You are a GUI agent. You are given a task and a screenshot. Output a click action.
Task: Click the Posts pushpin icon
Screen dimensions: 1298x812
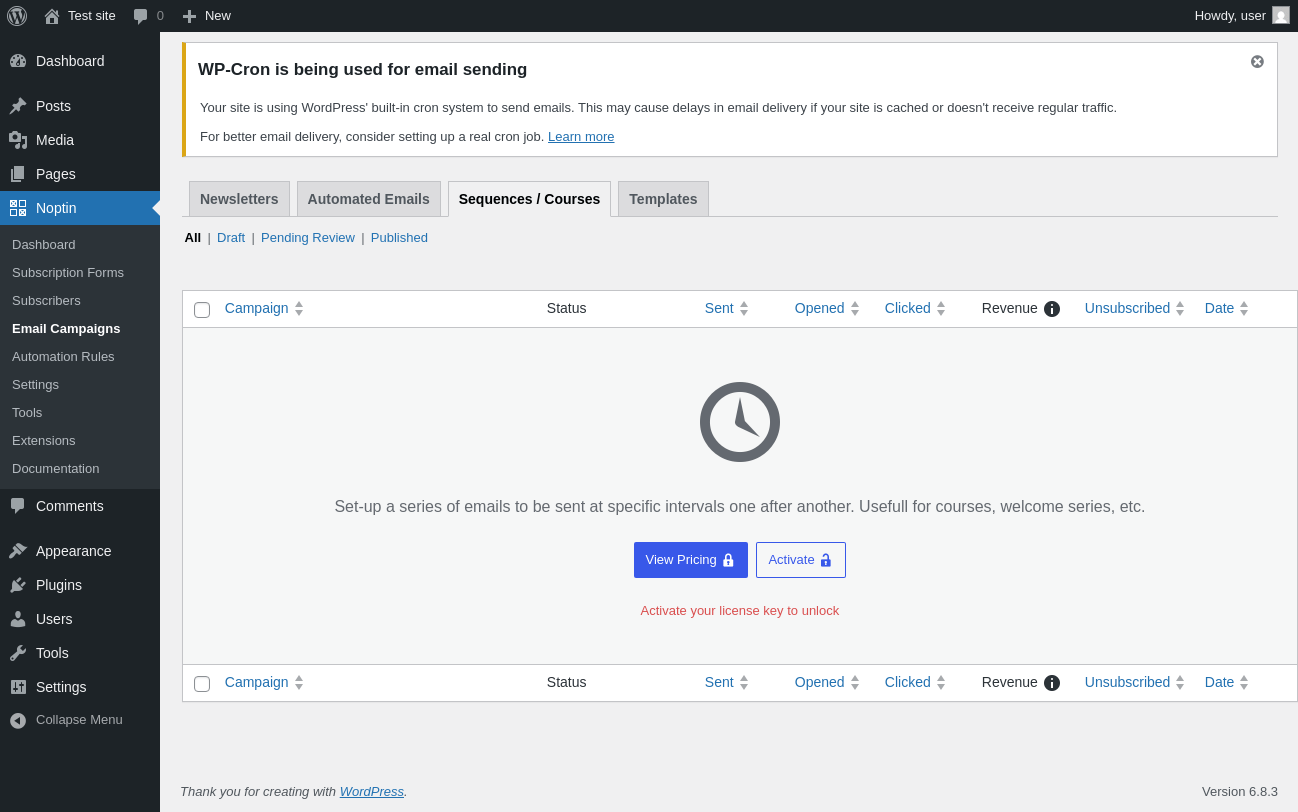18,106
